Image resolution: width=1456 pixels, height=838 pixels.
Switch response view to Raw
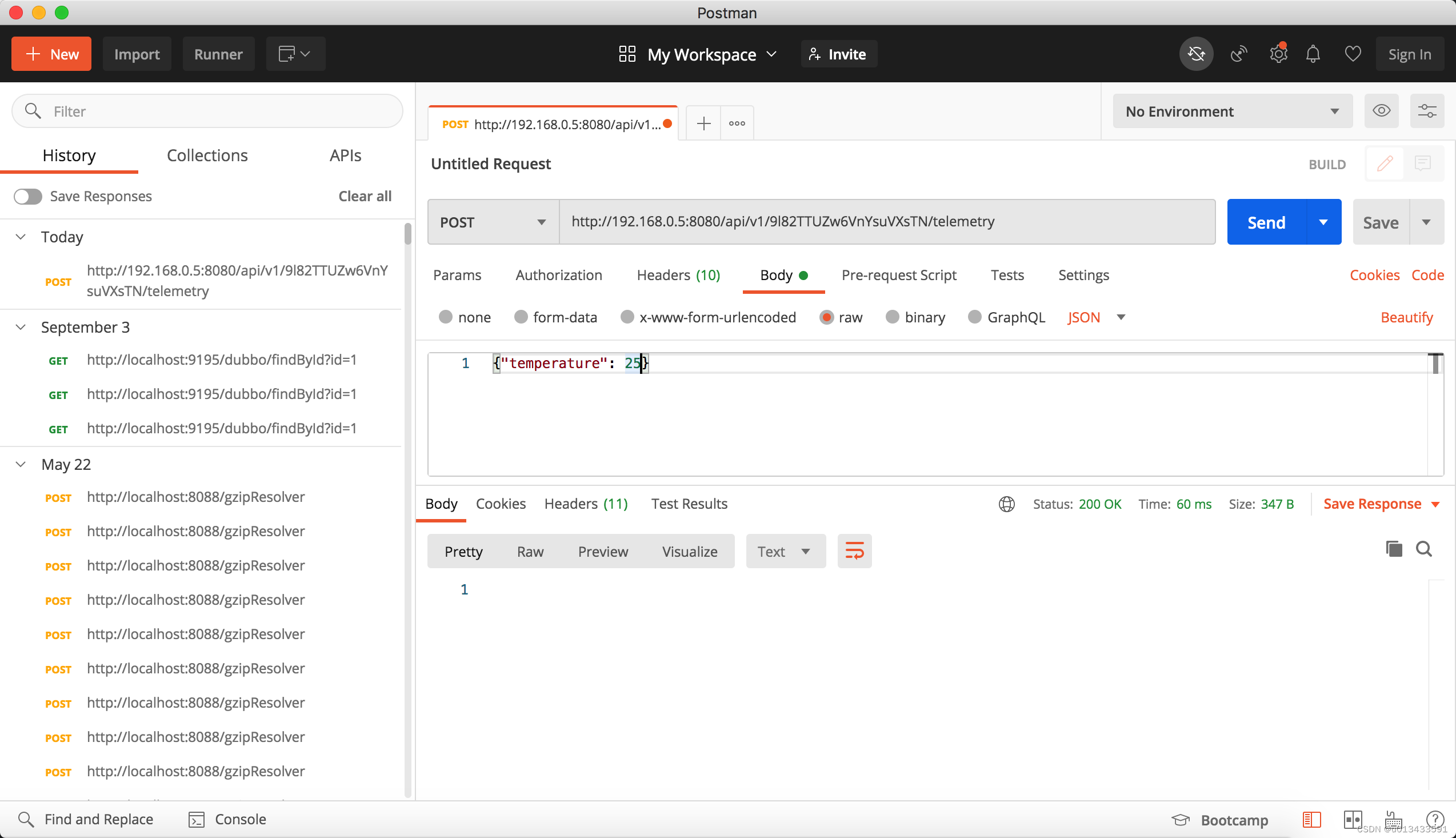point(530,552)
